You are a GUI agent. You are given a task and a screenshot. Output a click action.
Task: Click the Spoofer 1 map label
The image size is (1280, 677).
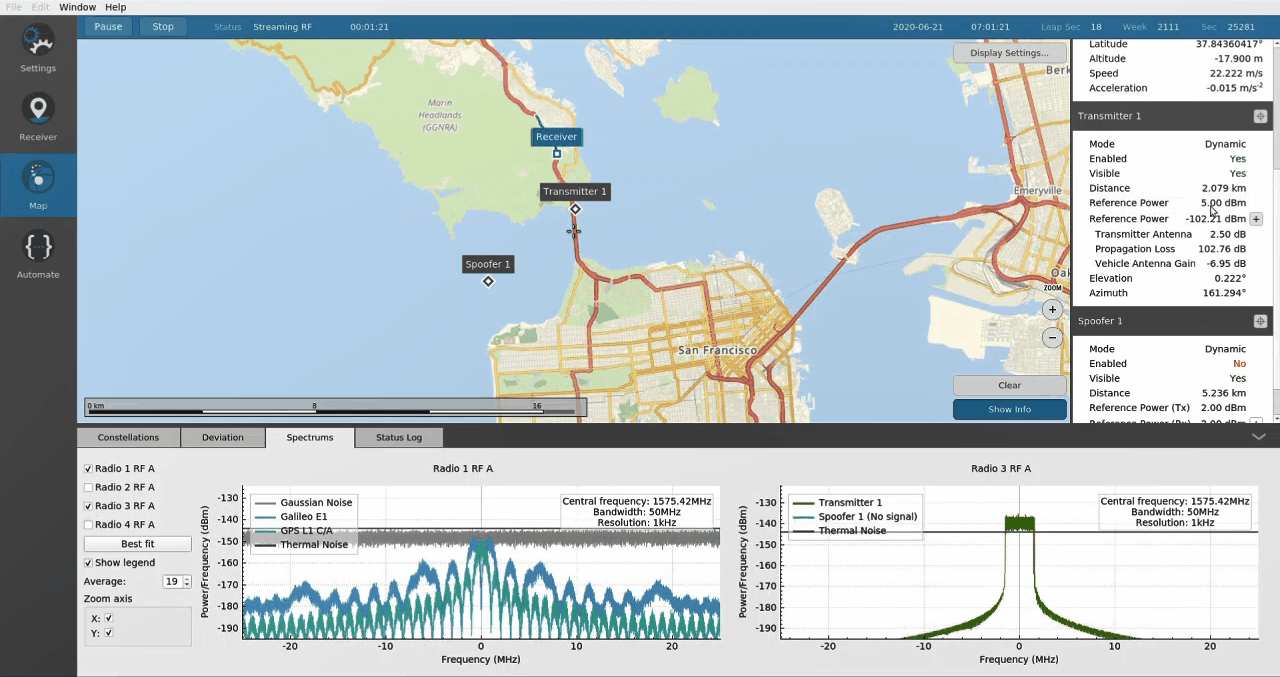click(x=488, y=264)
